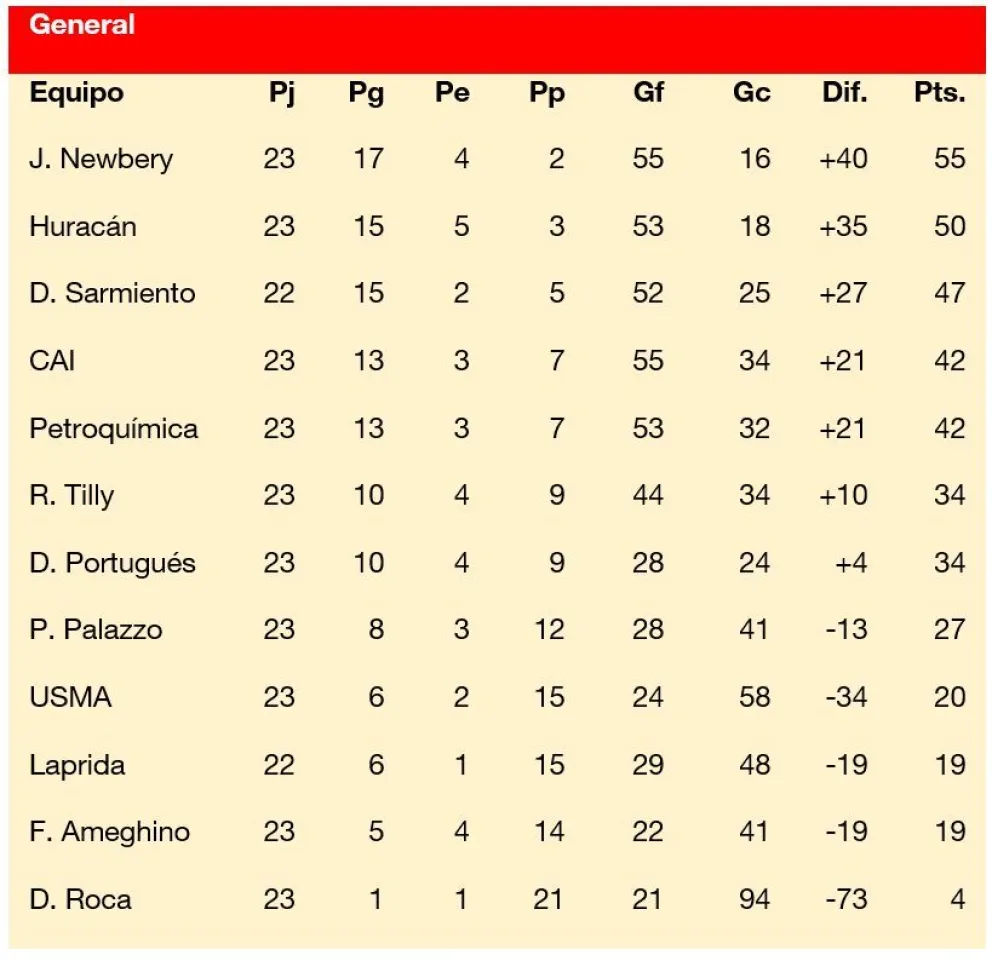Select the J. Newbery team name
Viewport: 992px width, 961px height.
coord(101,159)
